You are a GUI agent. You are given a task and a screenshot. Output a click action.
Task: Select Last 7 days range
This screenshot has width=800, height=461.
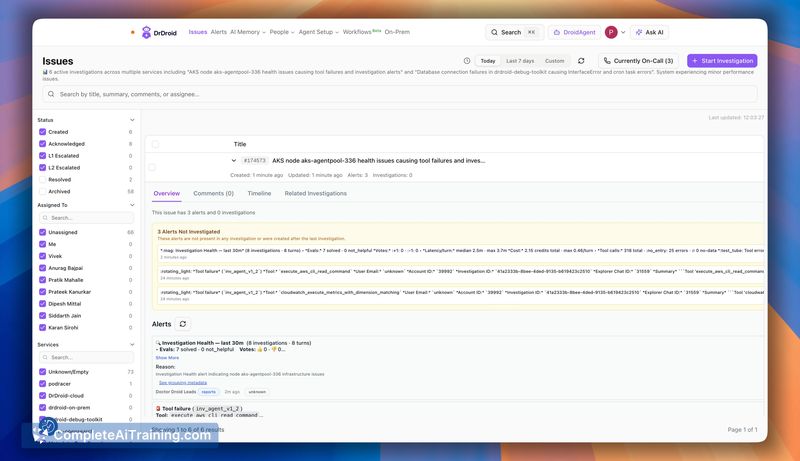pos(520,61)
